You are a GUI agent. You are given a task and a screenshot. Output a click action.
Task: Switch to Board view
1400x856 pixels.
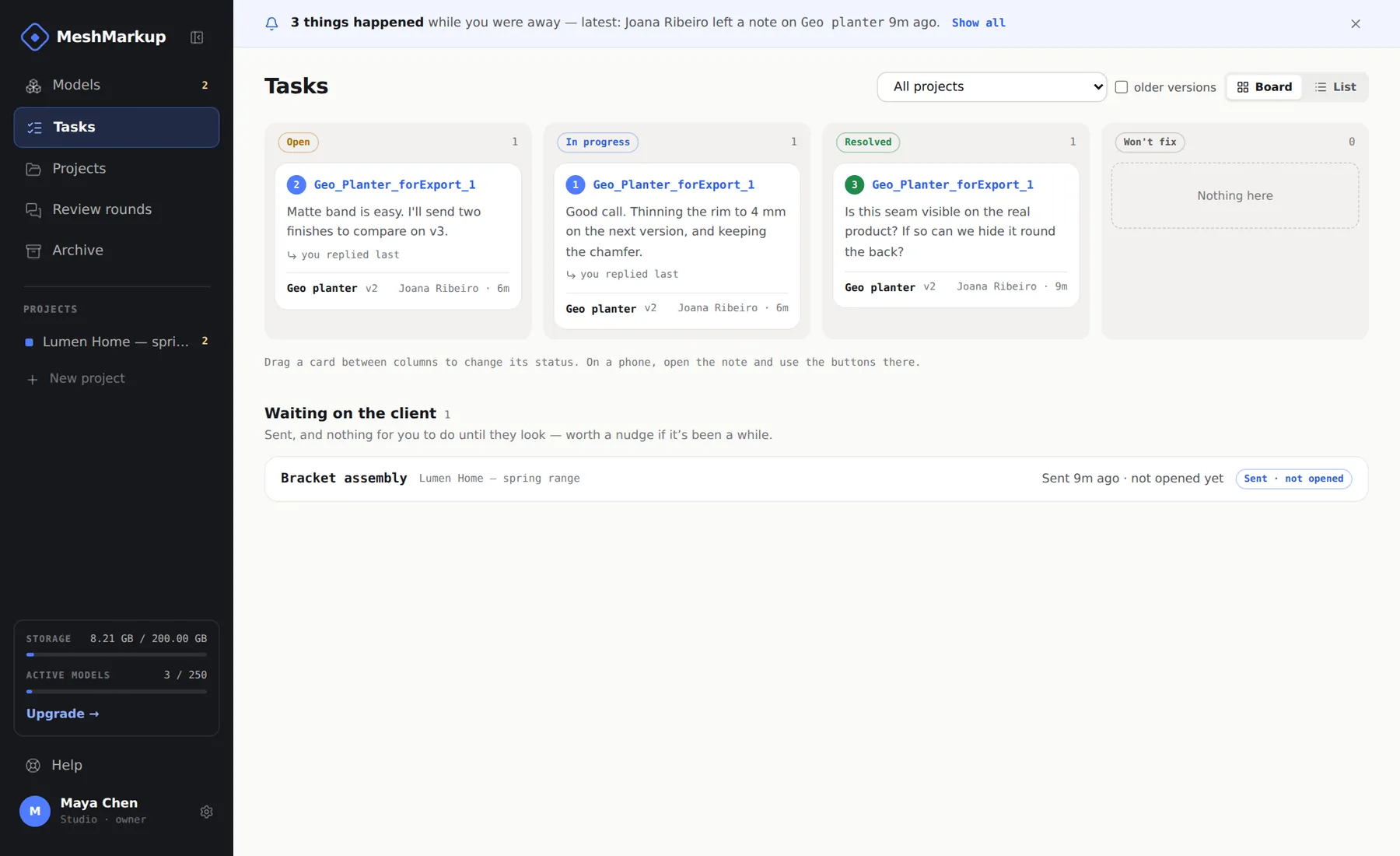1264,87
